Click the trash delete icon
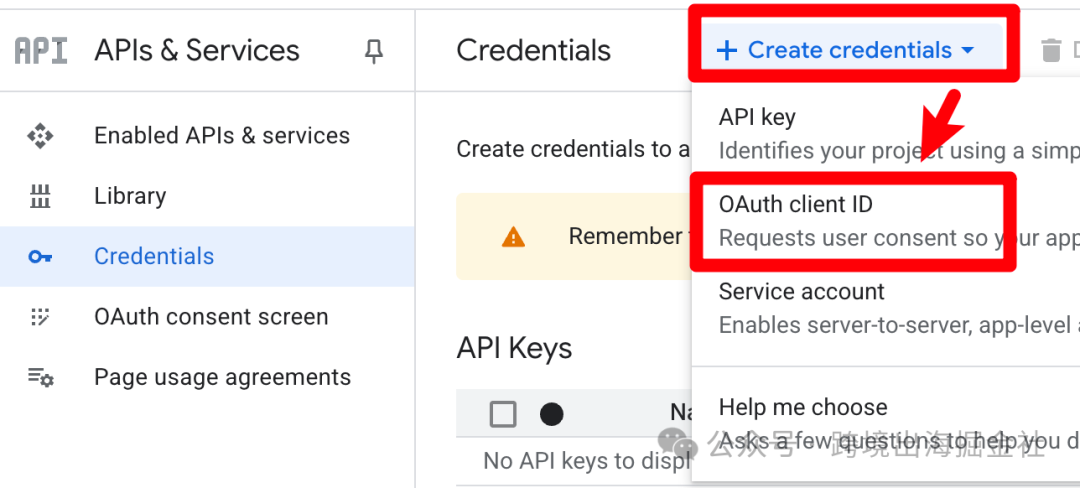 (1050, 51)
